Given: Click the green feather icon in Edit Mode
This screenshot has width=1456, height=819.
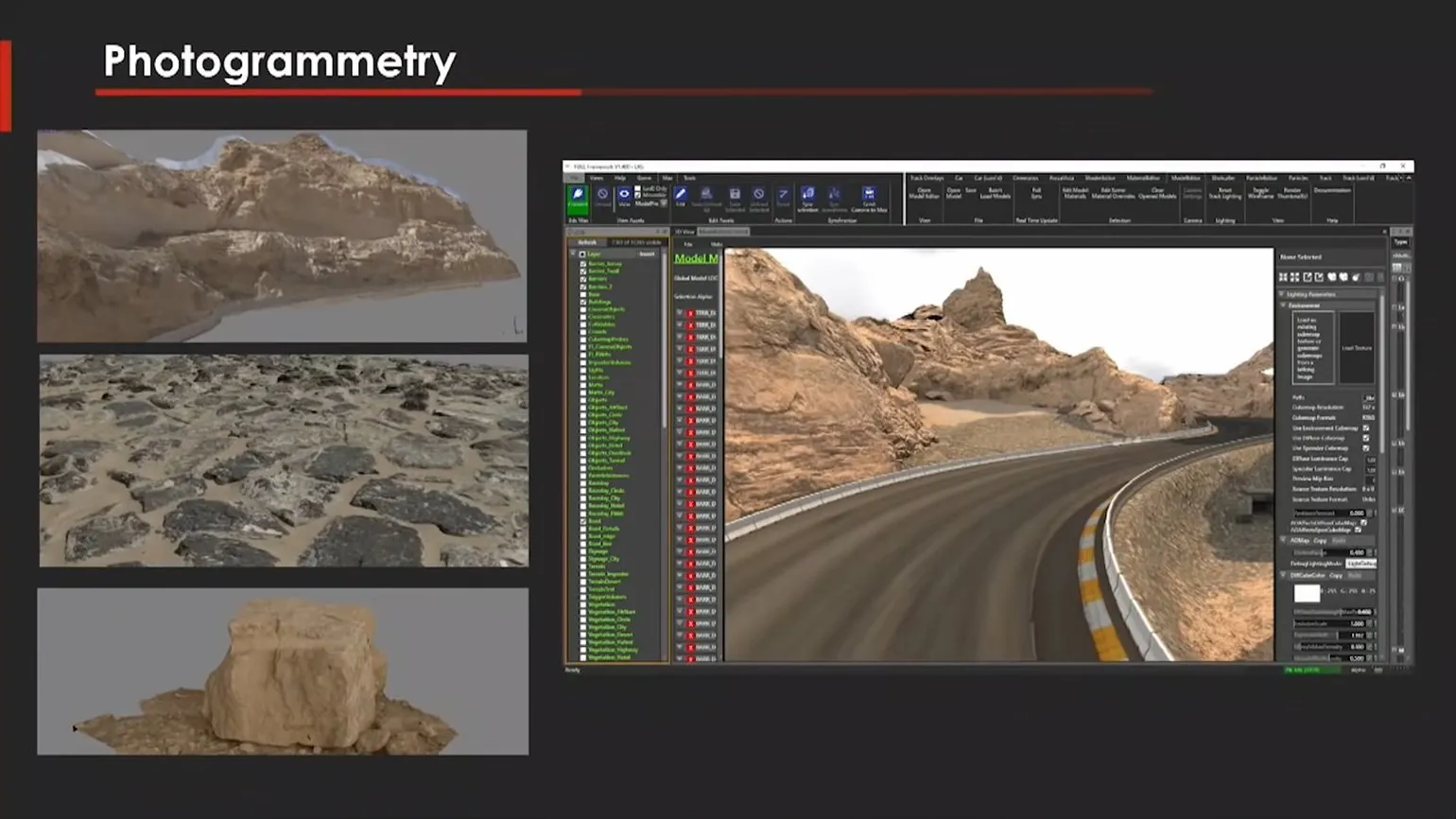Looking at the screenshot, I should coord(577,196).
